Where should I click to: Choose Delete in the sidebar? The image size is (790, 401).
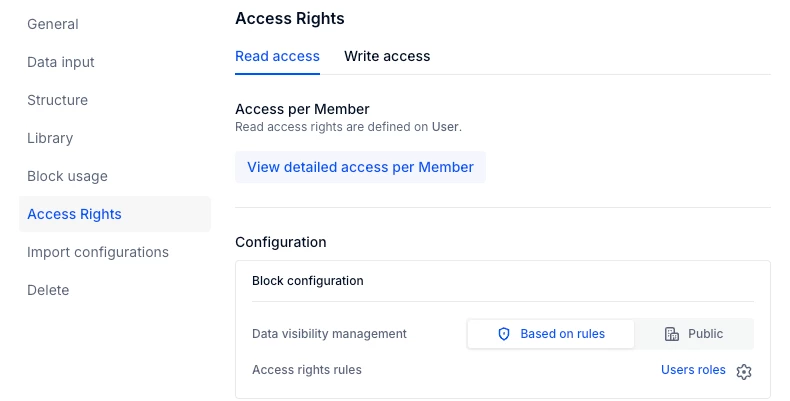tap(48, 290)
